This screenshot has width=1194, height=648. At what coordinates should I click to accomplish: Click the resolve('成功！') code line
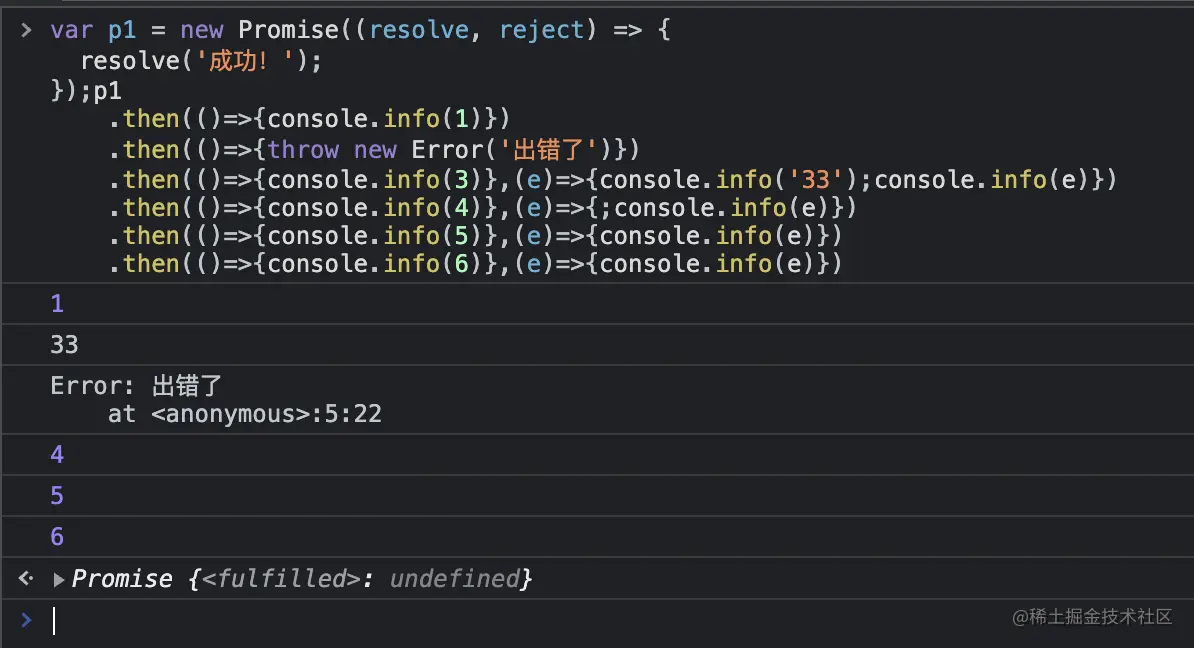(201, 61)
